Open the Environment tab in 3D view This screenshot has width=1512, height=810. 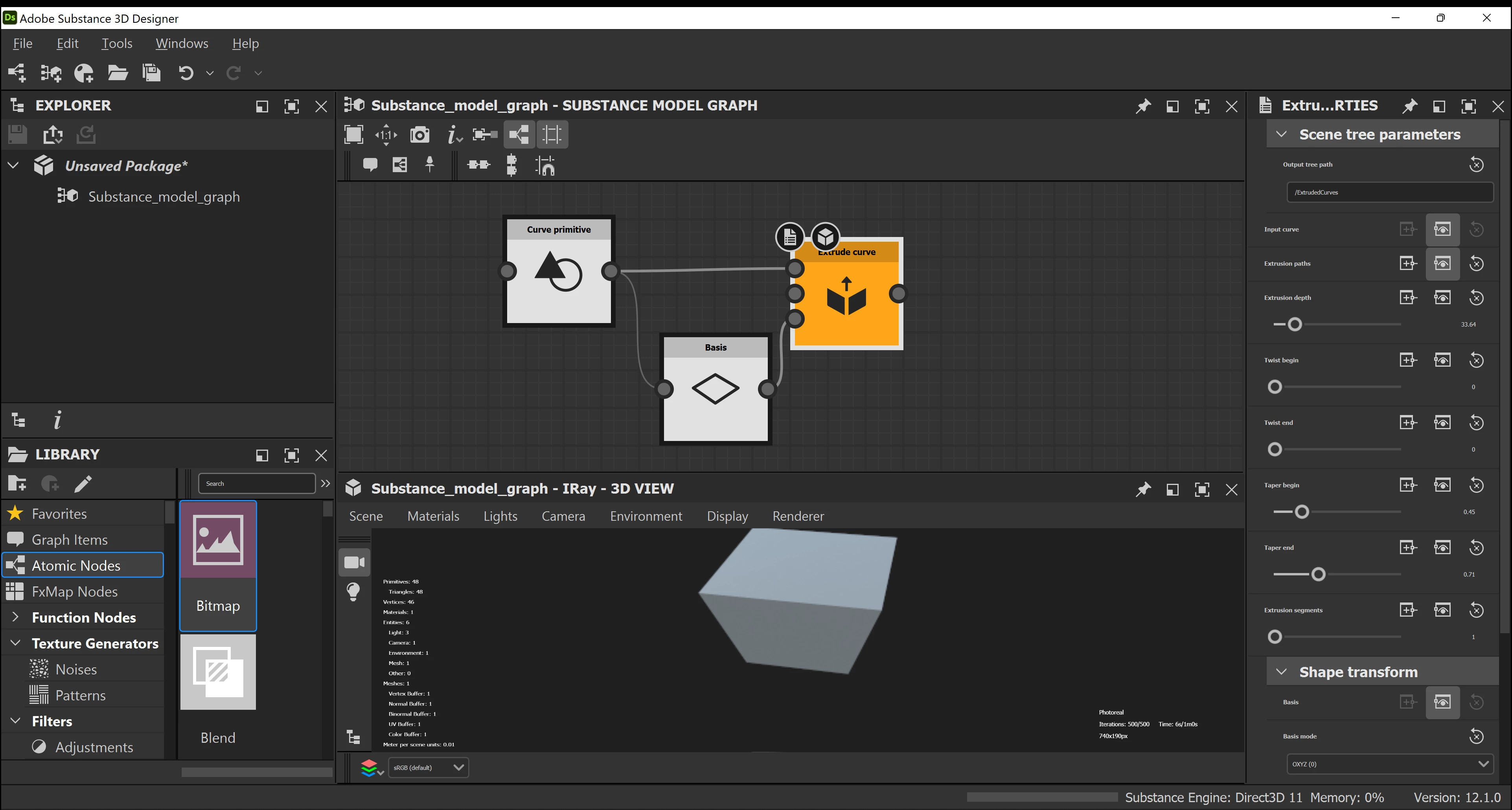coord(646,516)
